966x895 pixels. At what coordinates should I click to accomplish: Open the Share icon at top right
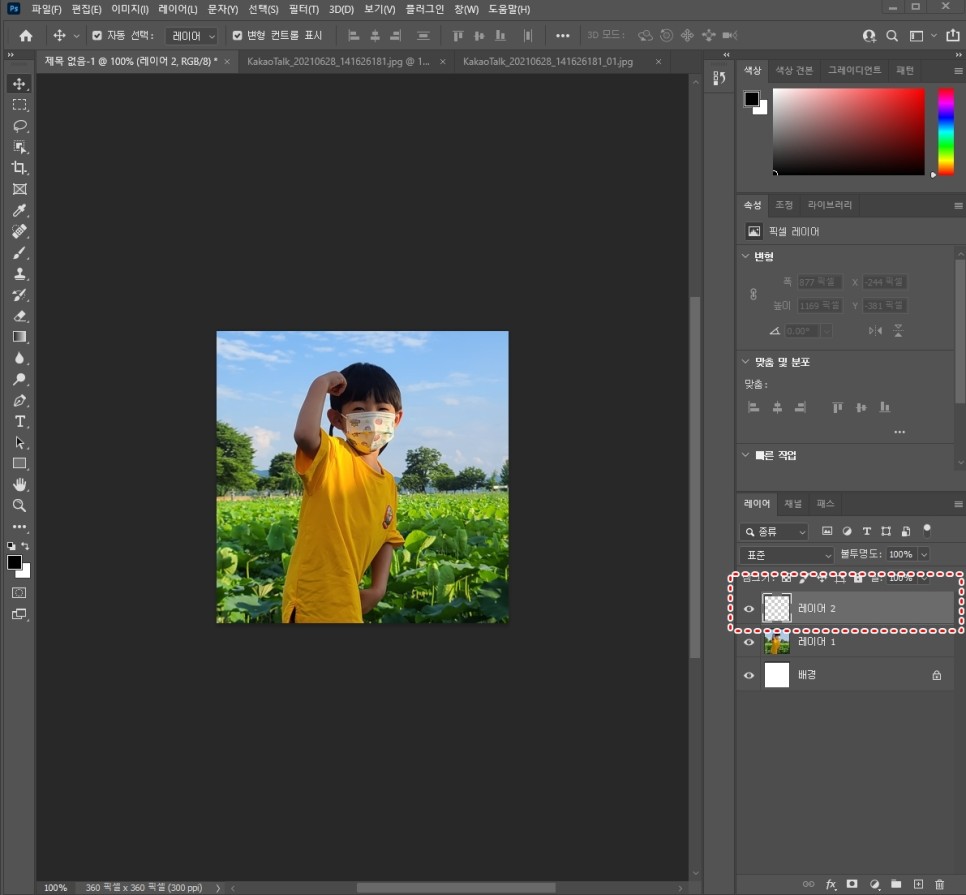pyautogui.click(x=952, y=35)
